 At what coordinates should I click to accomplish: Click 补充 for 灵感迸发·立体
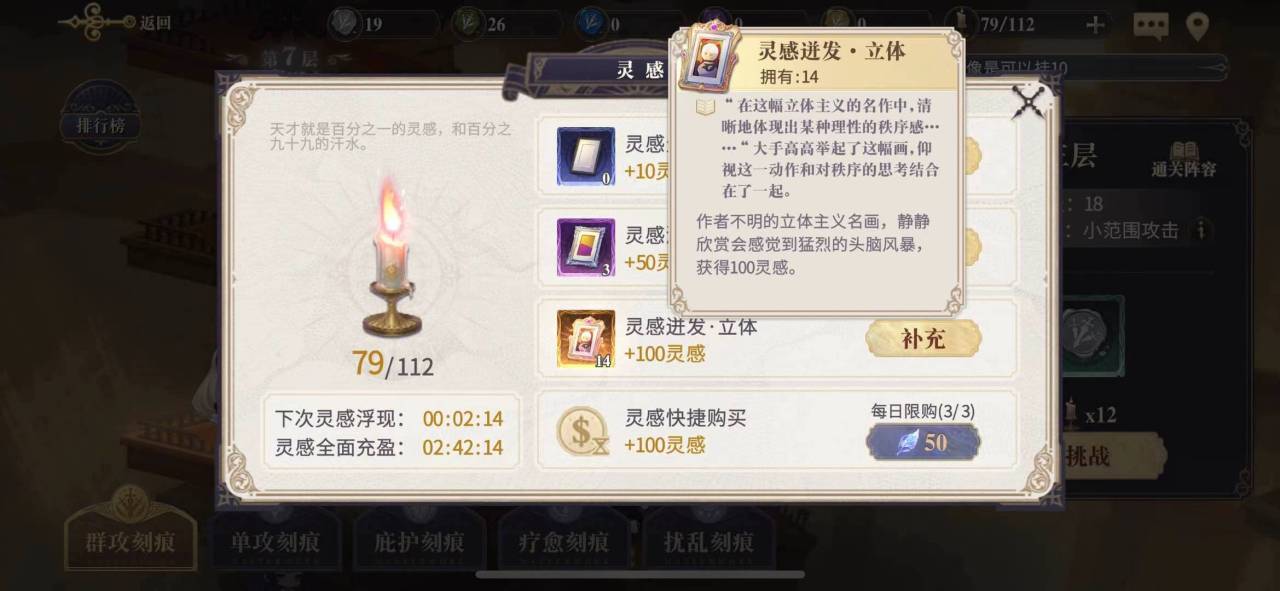[923, 338]
